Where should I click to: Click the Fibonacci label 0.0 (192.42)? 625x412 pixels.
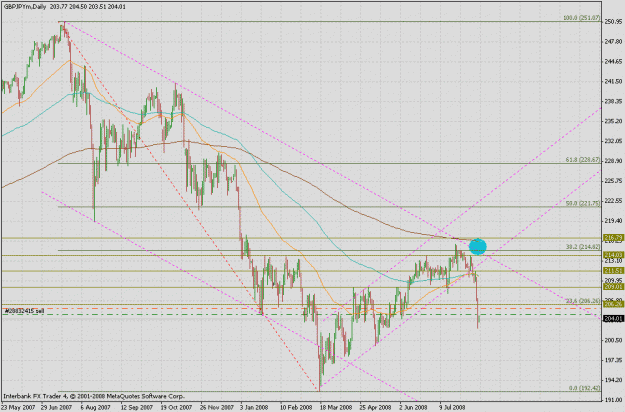click(x=584, y=388)
